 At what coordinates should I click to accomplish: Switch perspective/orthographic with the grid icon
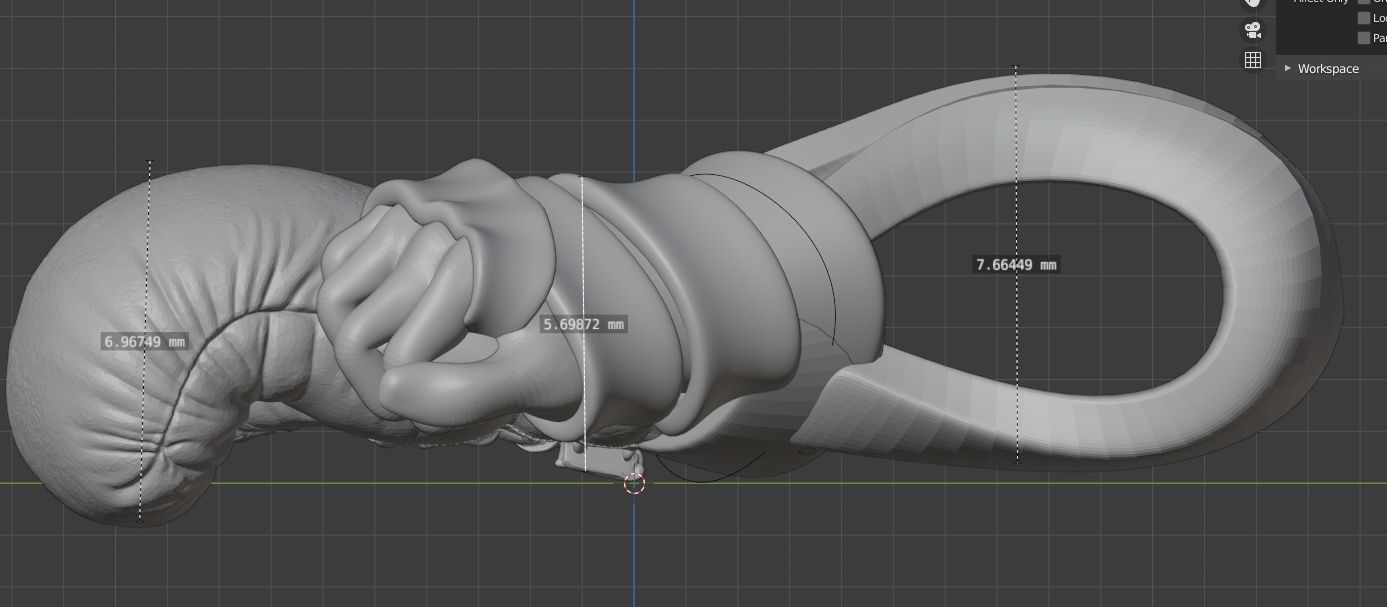(x=1252, y=60)
